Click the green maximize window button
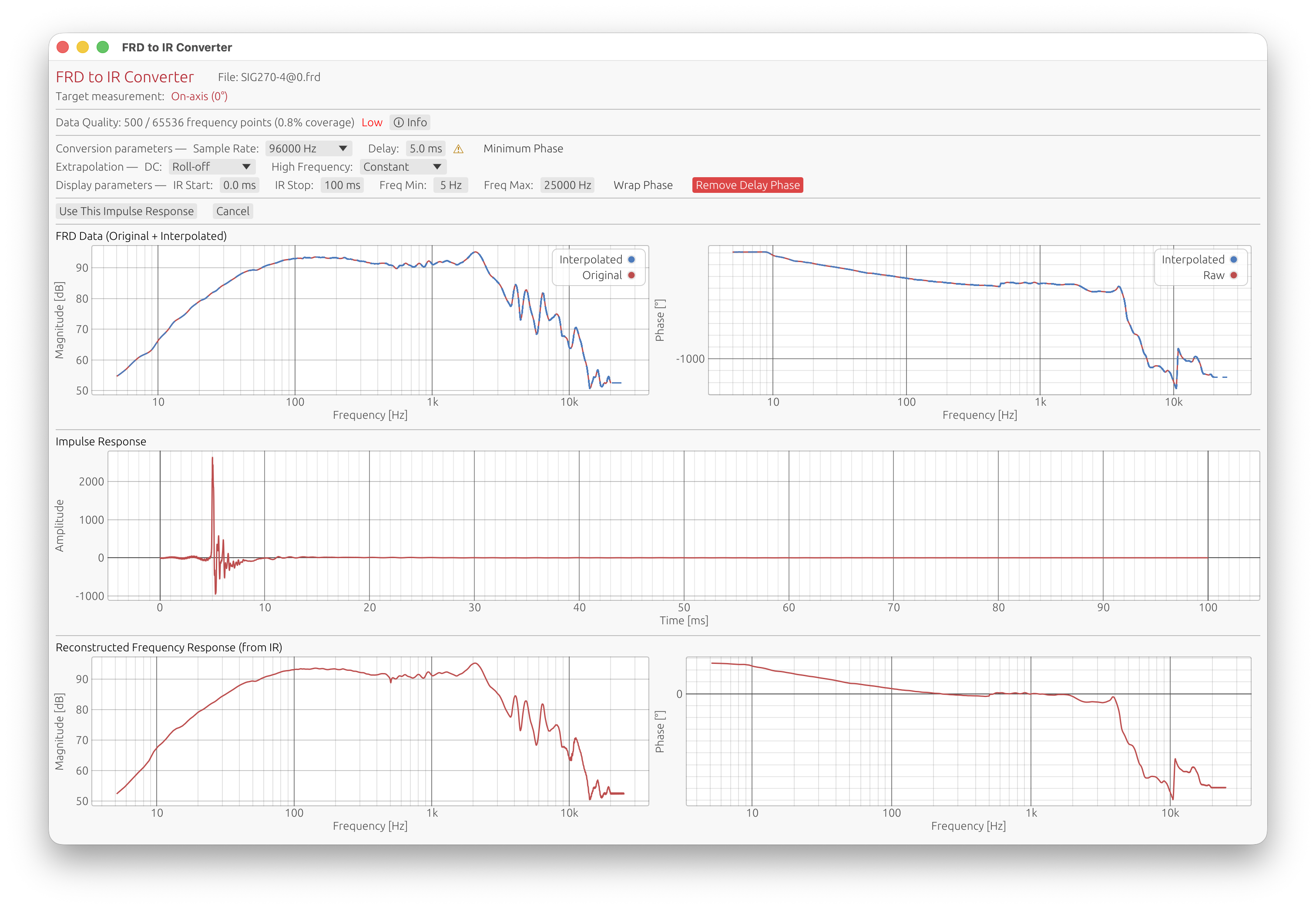The image size is (1316, 909). (x=102, y=47)
